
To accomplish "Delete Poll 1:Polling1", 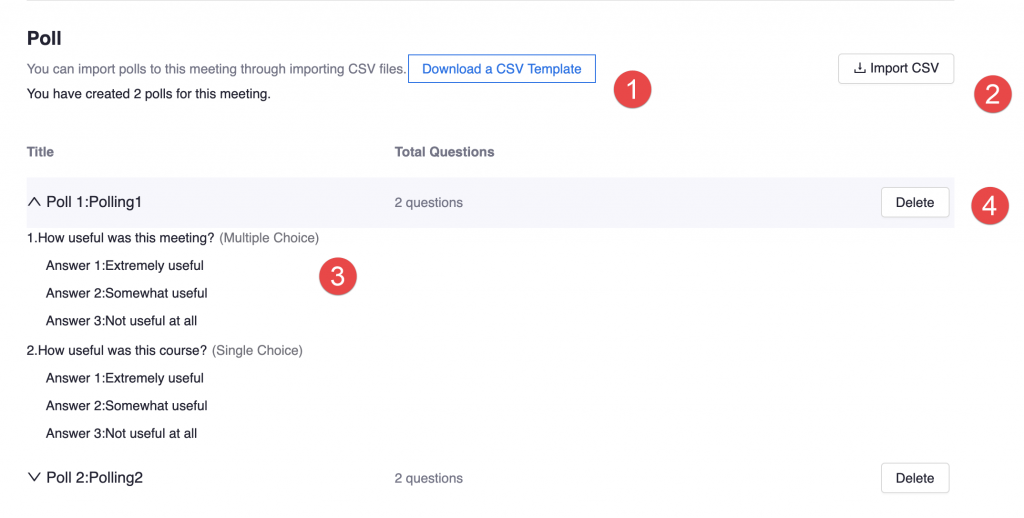I will pyautogui.click(x=915, y=202).
